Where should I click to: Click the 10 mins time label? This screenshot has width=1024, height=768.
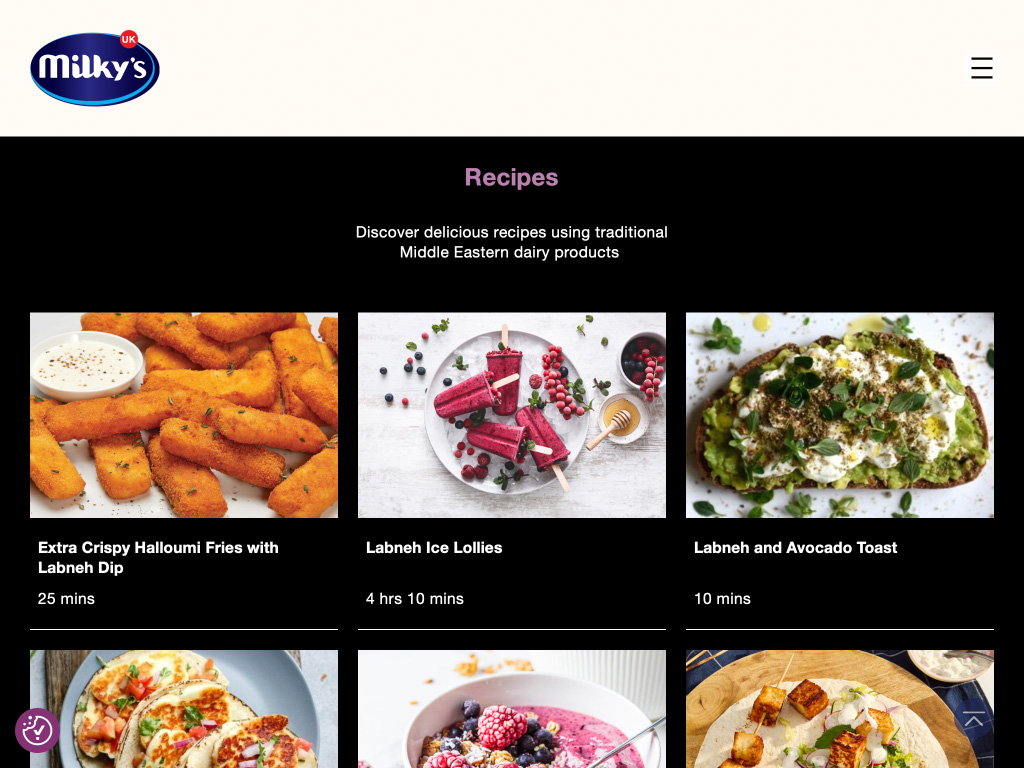[x=722, y=598]
